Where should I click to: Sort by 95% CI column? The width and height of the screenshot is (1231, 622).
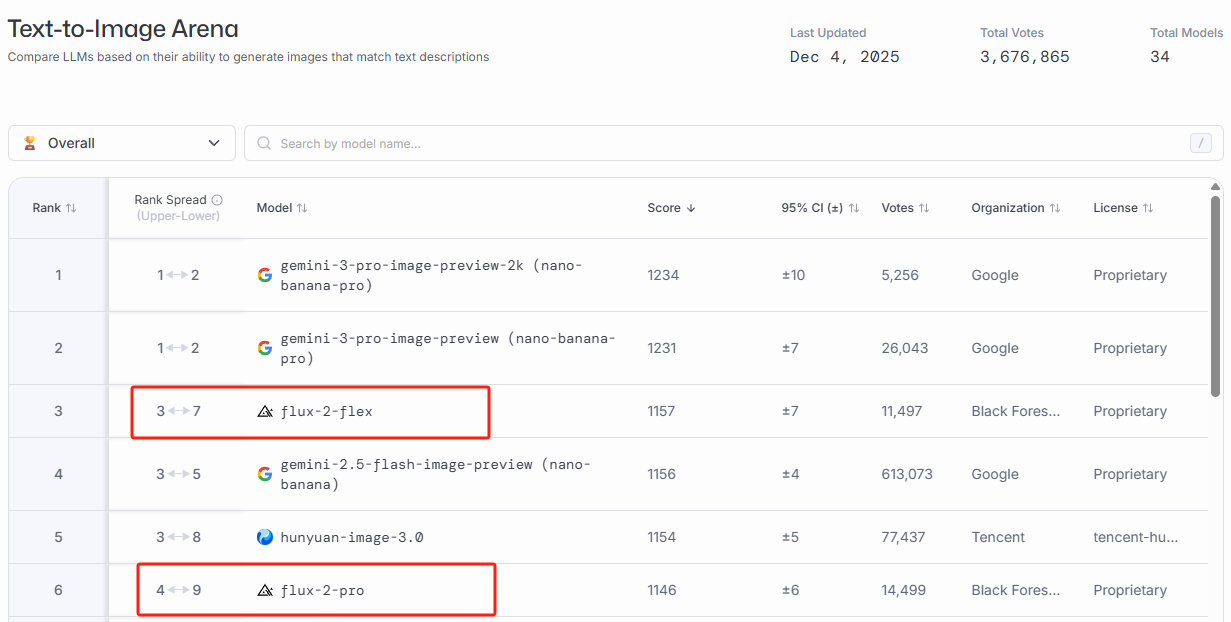click(853, 208)
